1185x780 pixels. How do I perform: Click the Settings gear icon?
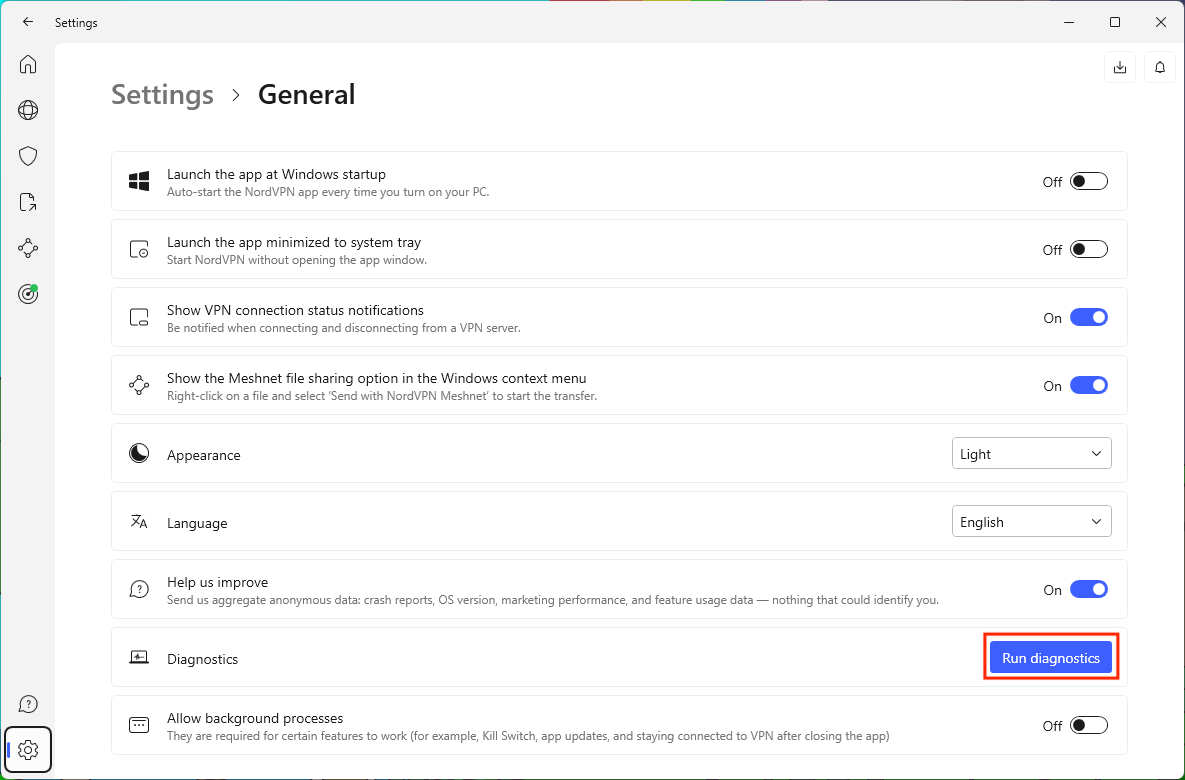(x=28, y=749)
